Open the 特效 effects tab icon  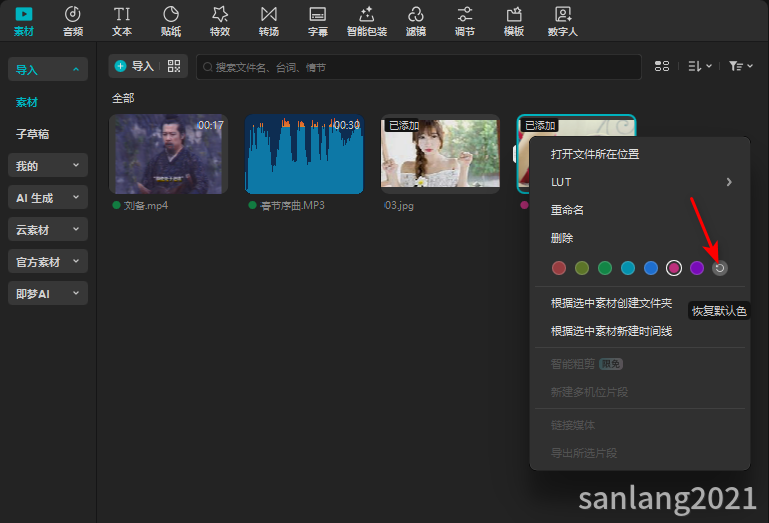220,15
